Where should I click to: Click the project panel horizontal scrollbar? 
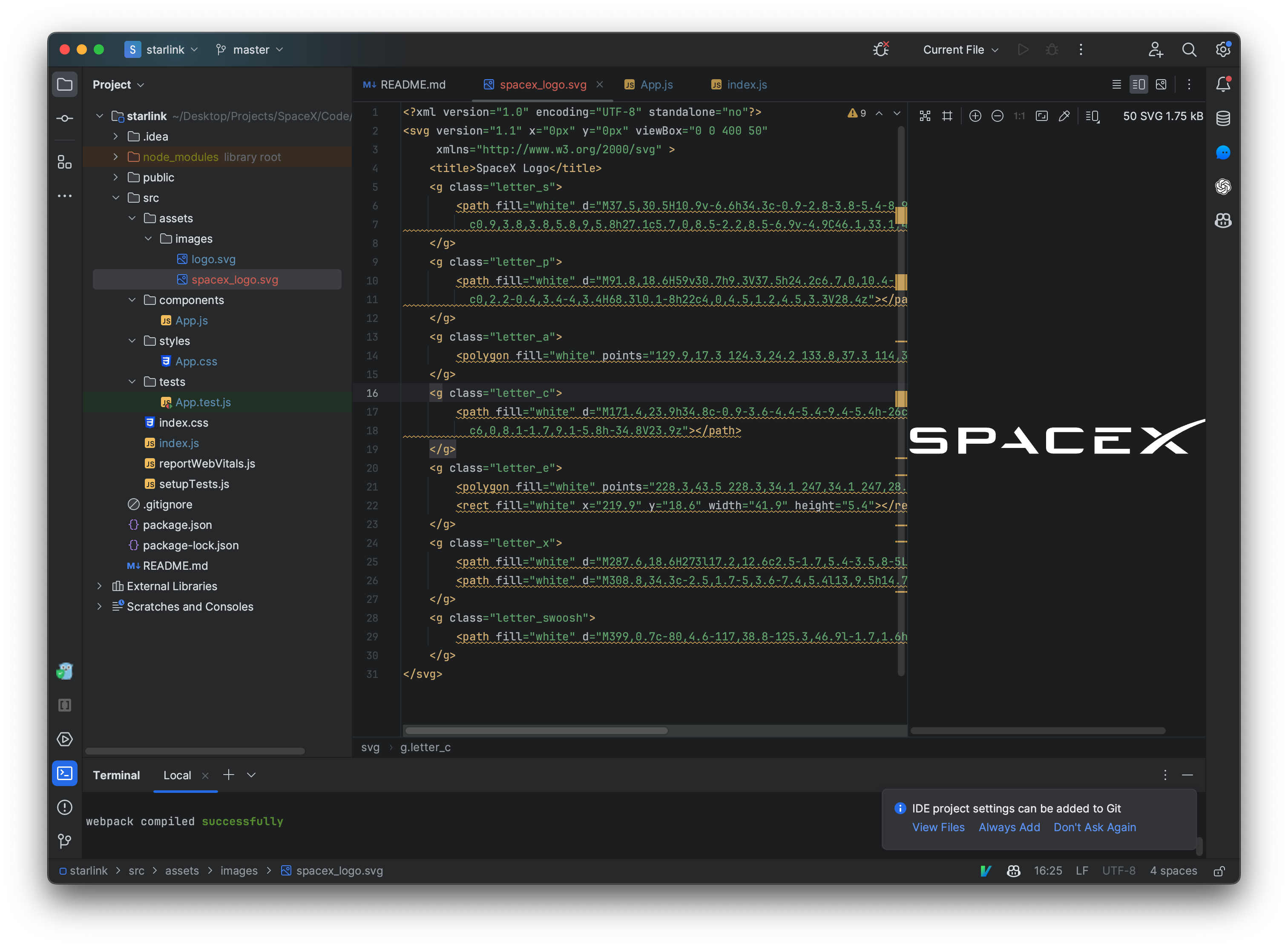[x=195, y=751]
